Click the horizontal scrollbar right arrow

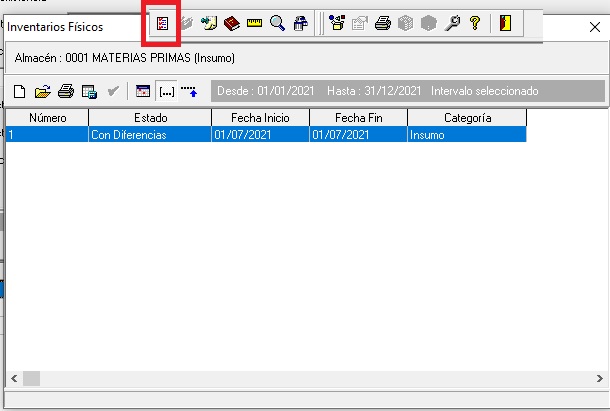[x=599, y=378]
